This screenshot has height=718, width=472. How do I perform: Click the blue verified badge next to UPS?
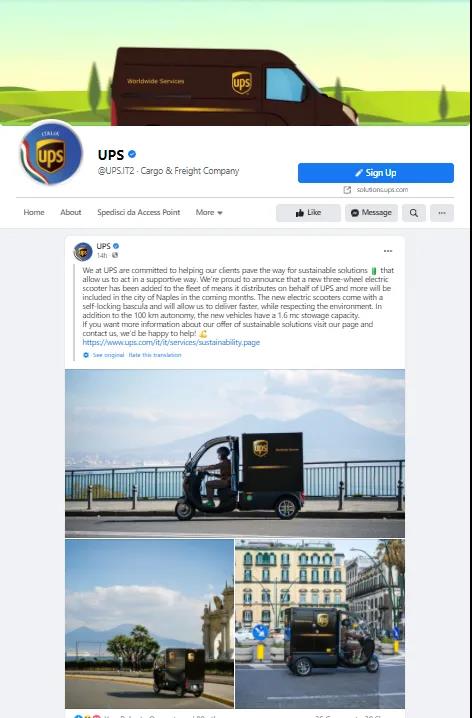pos(132,154)
